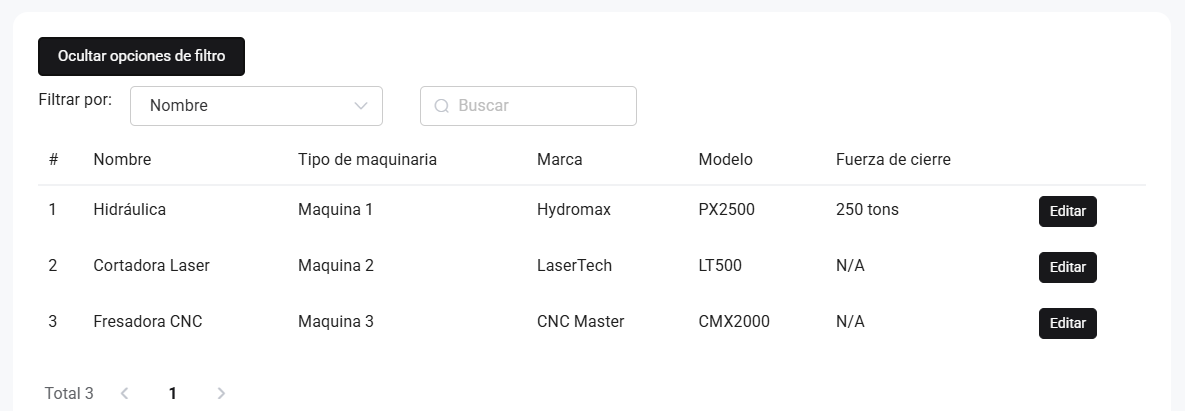The width and height of the screenshot is (1185, 411).
Task: Edit the Fresadora CNC row
Action: [x=1067, y=324]
